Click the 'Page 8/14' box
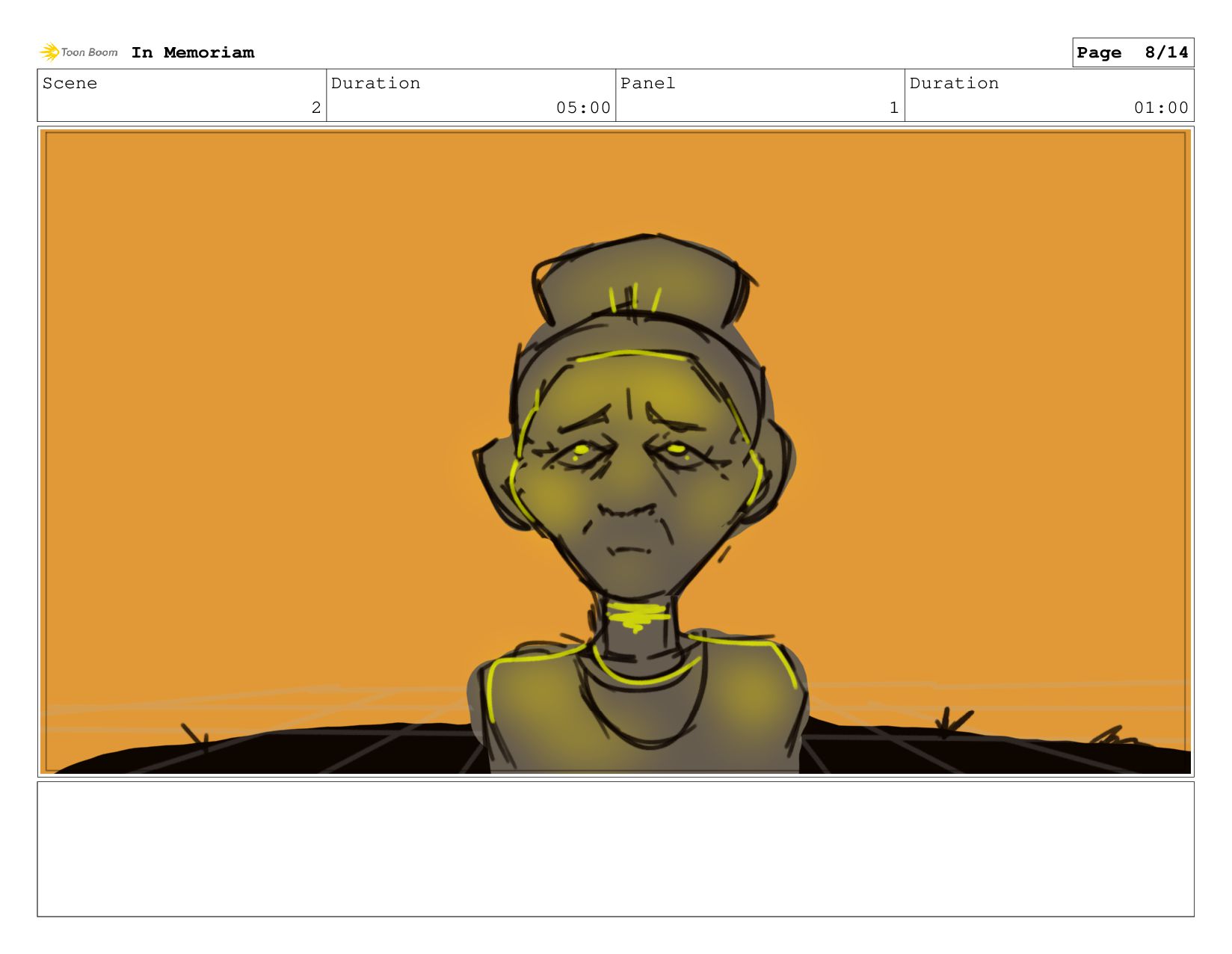 1133,52
